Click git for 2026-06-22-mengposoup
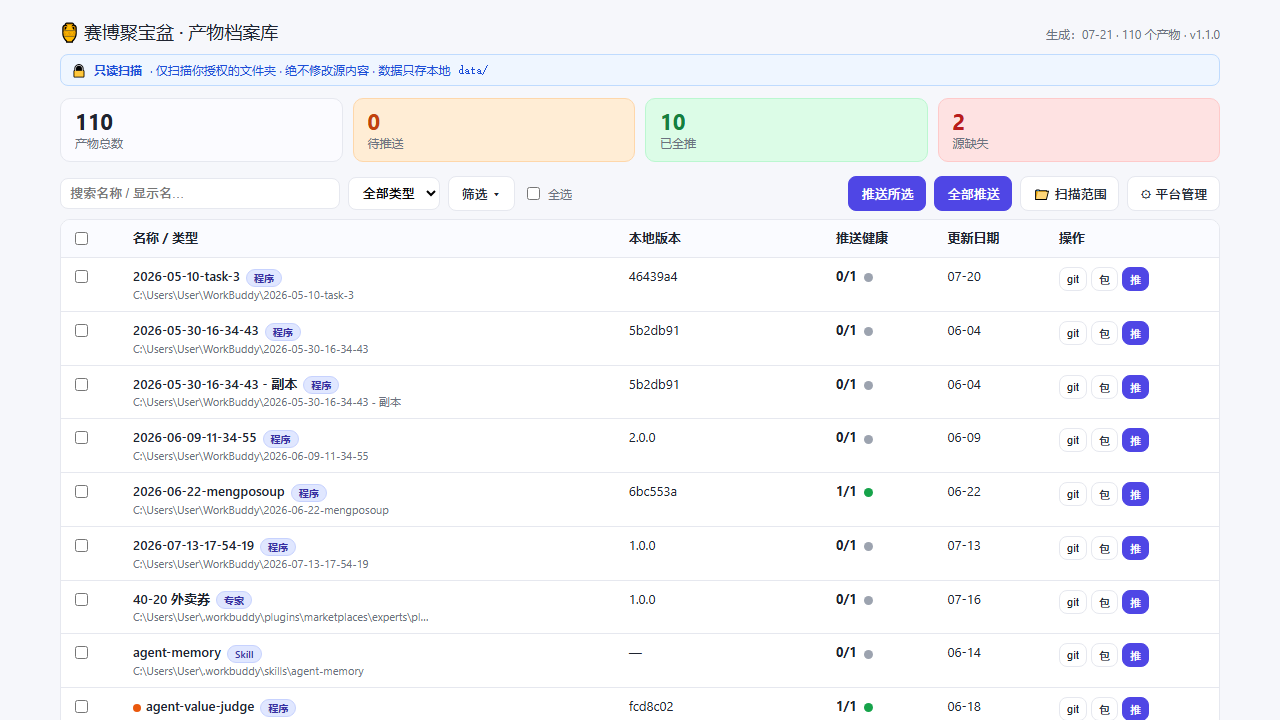This screenshot has height=720, width=1280. [x=1073, y=494]
